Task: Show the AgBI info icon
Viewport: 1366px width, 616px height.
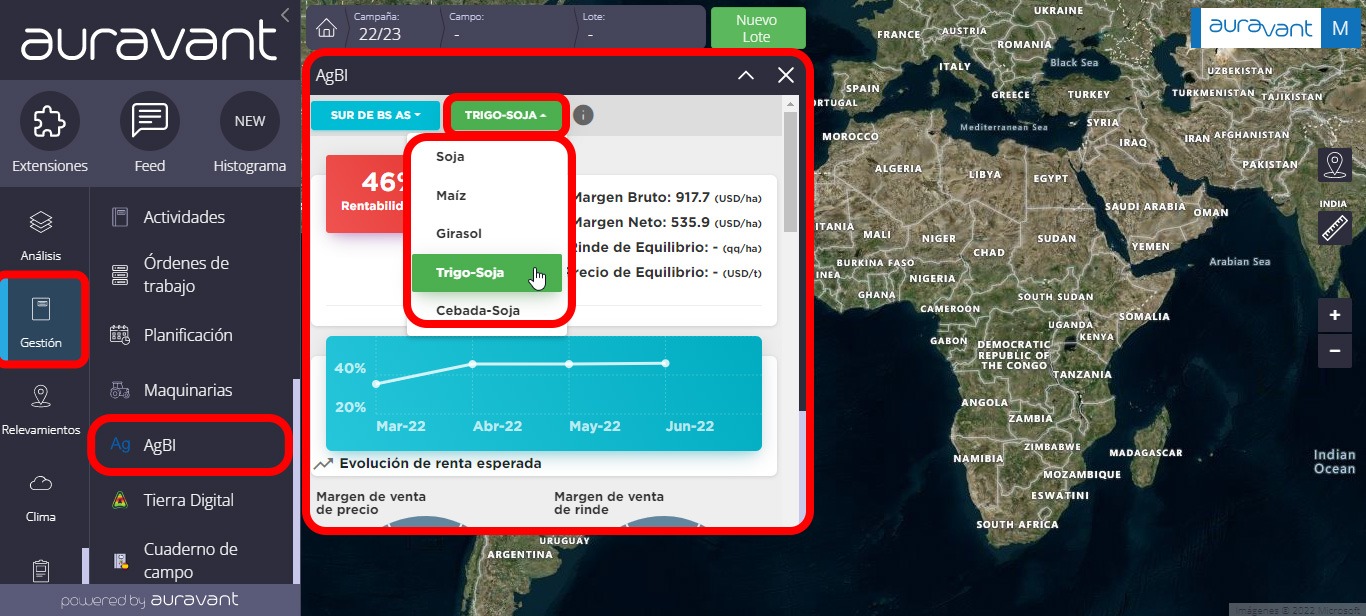Action: tap(583, 115)
